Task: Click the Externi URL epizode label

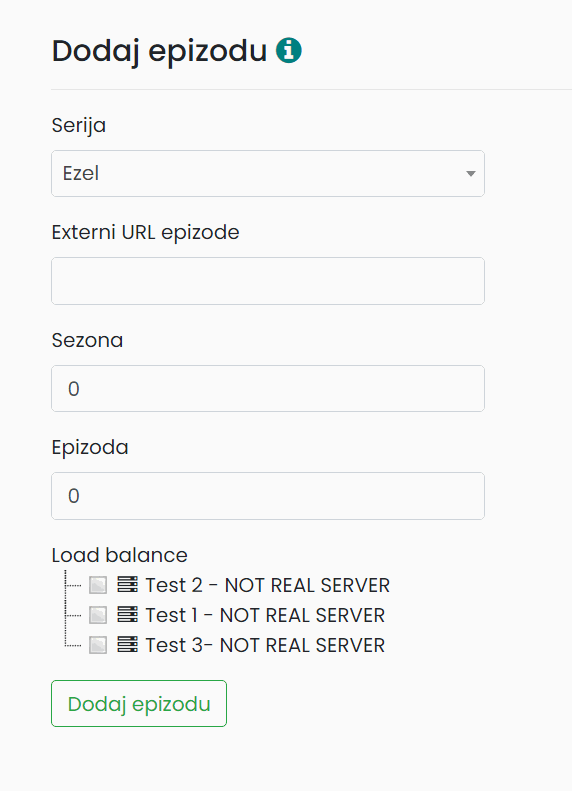Action: click(145, 233)
